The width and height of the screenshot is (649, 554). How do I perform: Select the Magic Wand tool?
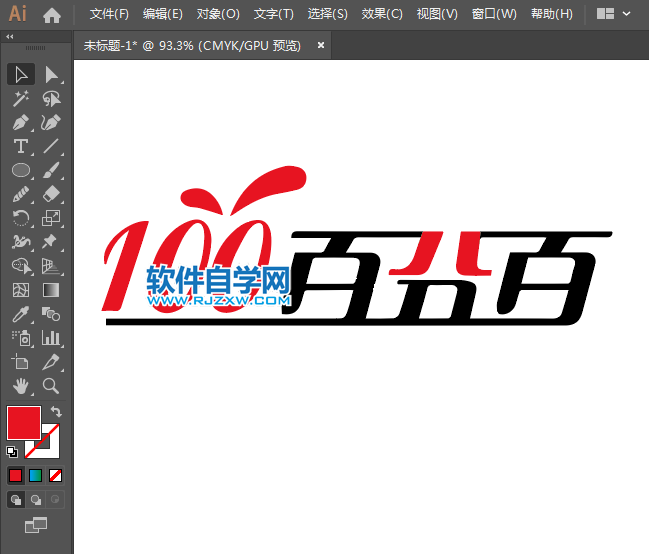coord(21,99)
